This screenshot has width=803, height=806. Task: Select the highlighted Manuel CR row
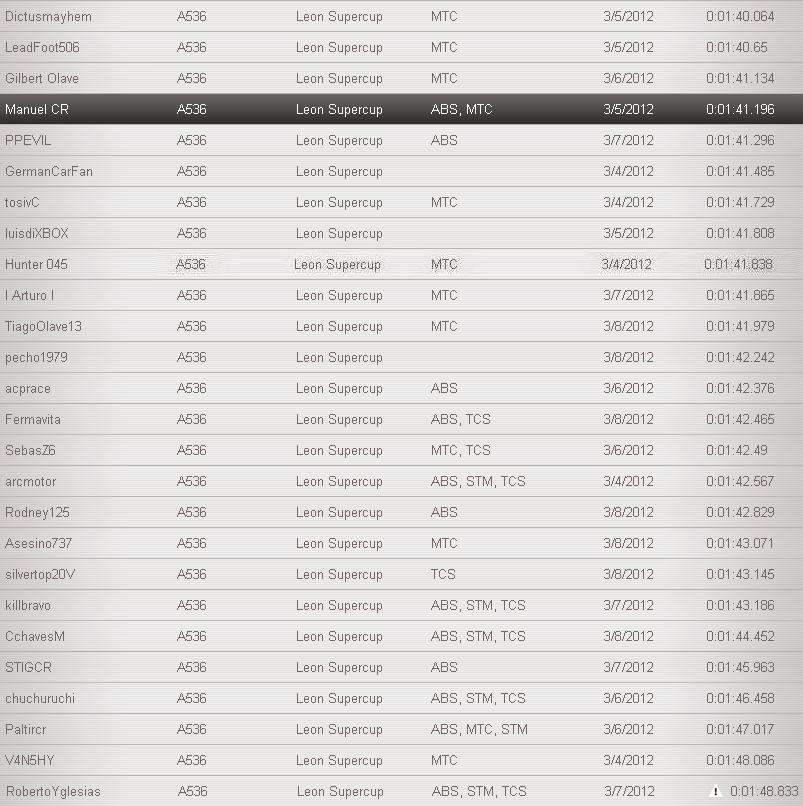[400, 109]
